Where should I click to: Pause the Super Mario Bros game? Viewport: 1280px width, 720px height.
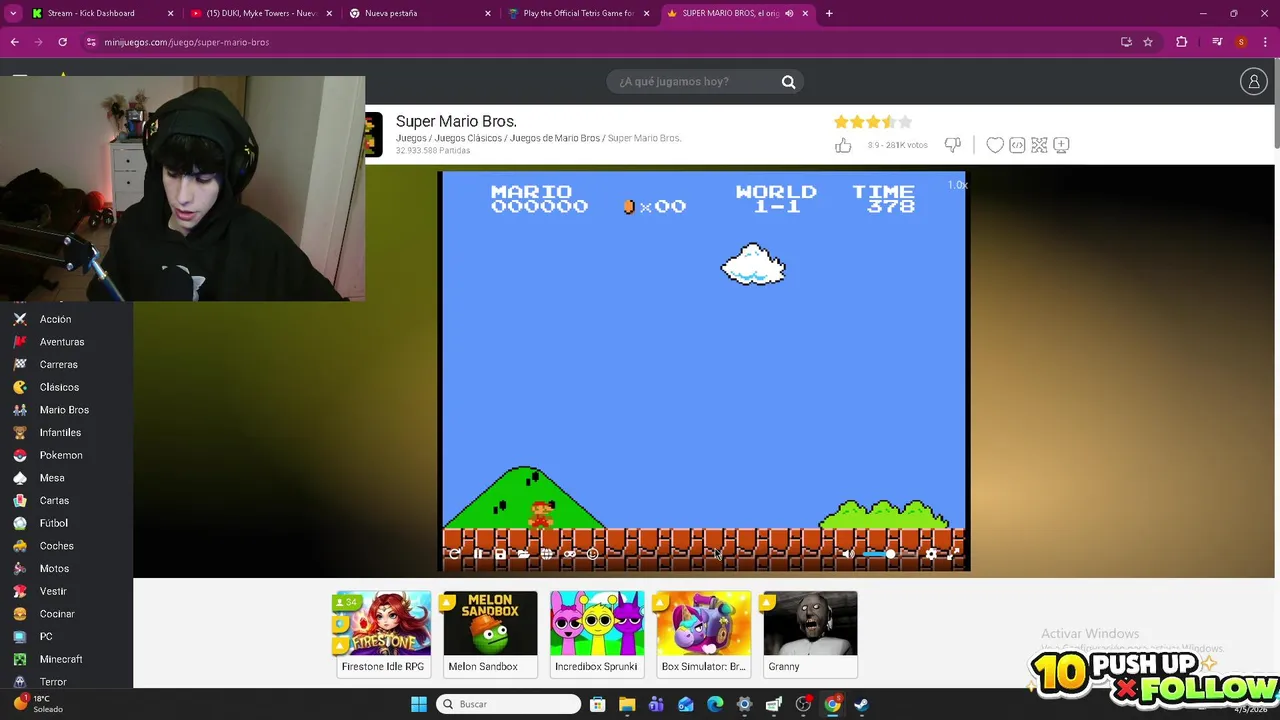tap(478, 554)
